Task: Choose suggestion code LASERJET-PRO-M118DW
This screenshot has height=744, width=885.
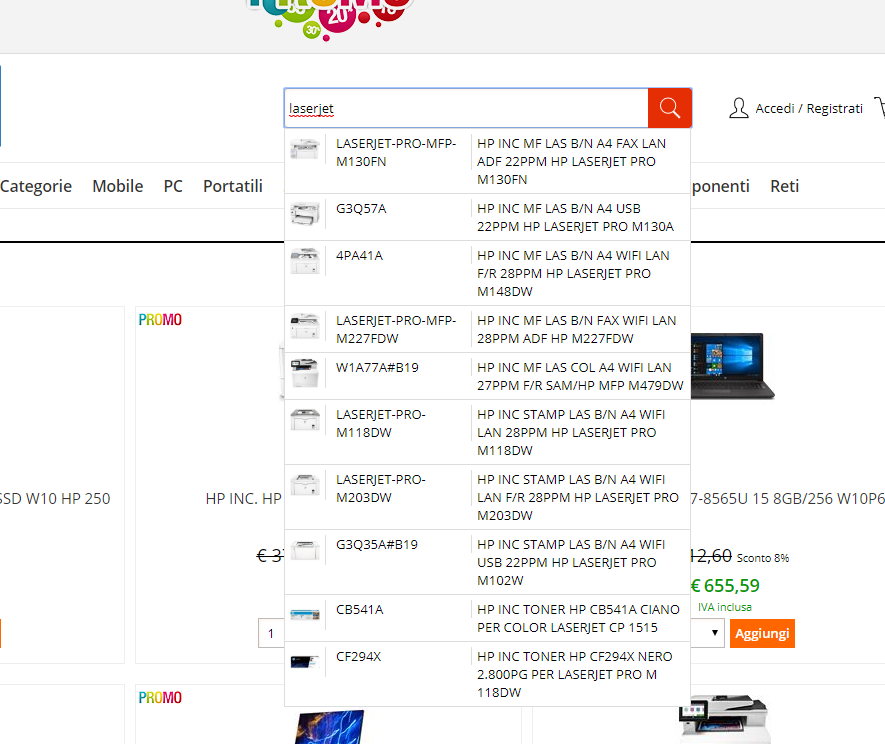Action: click(380, 423)
